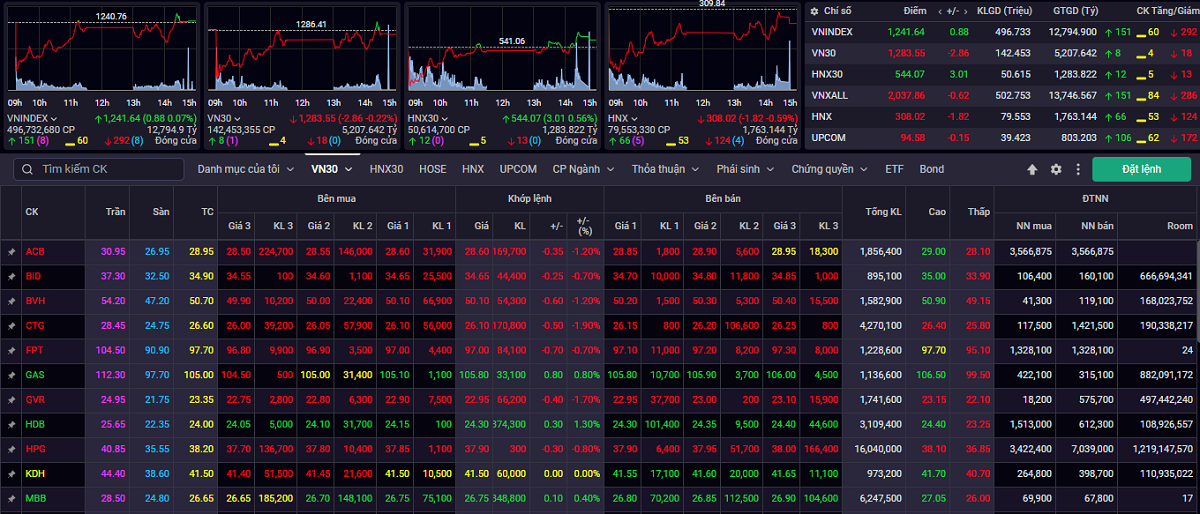
Task: Switch to the HOSE tab
Action: [433, 170]
